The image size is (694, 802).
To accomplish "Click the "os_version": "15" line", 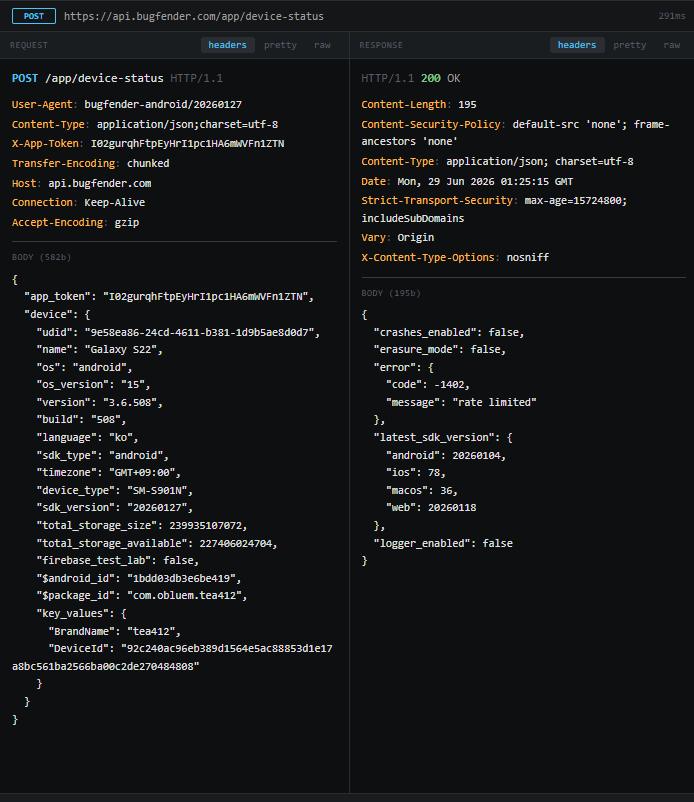I will 93,385.
